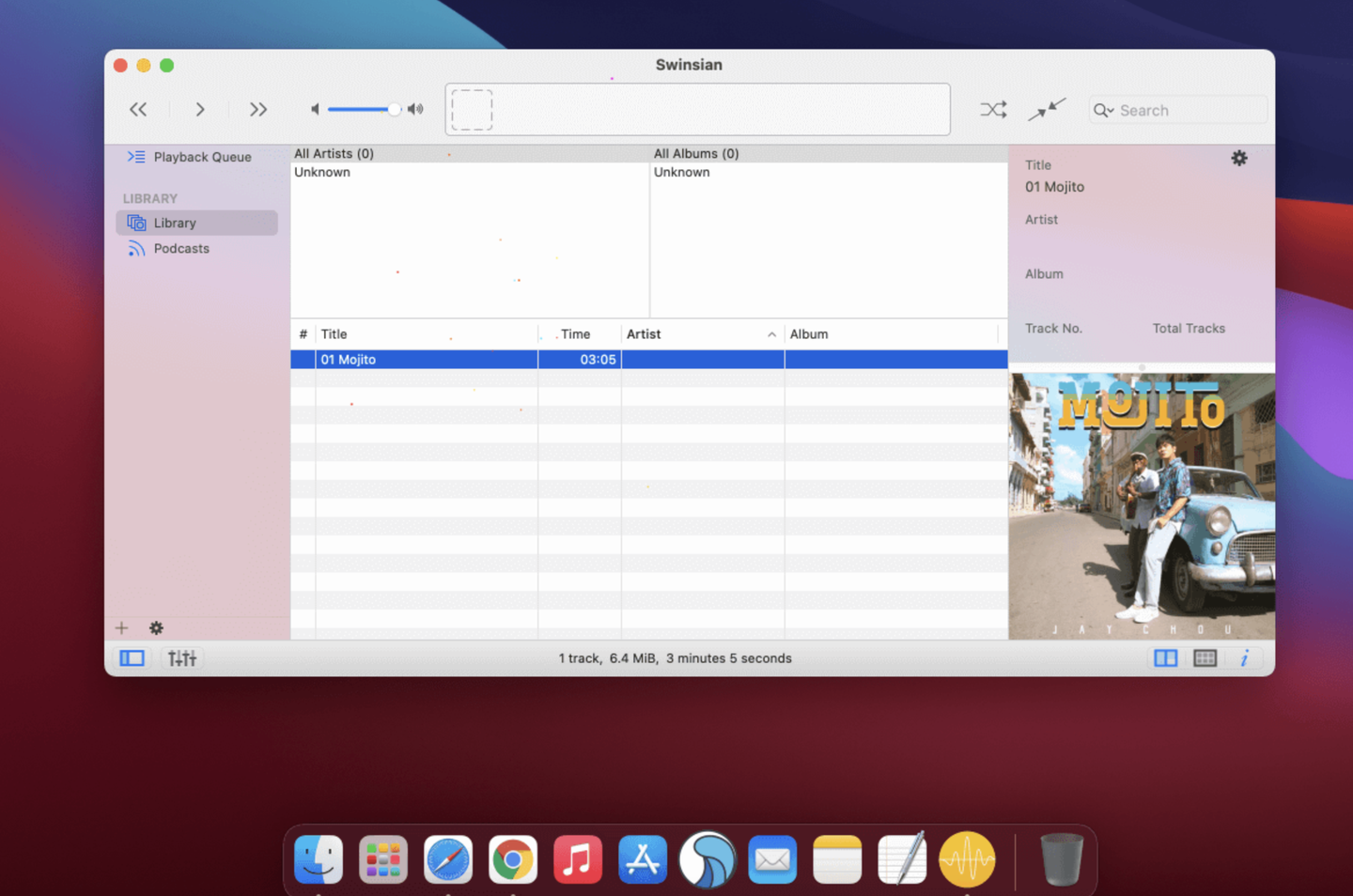Image resolution: width=1353 pixels, height=896 pixels.
Task: Create a new playlist with the plus button
Action: pyautogui.click(x=121, y=627)
